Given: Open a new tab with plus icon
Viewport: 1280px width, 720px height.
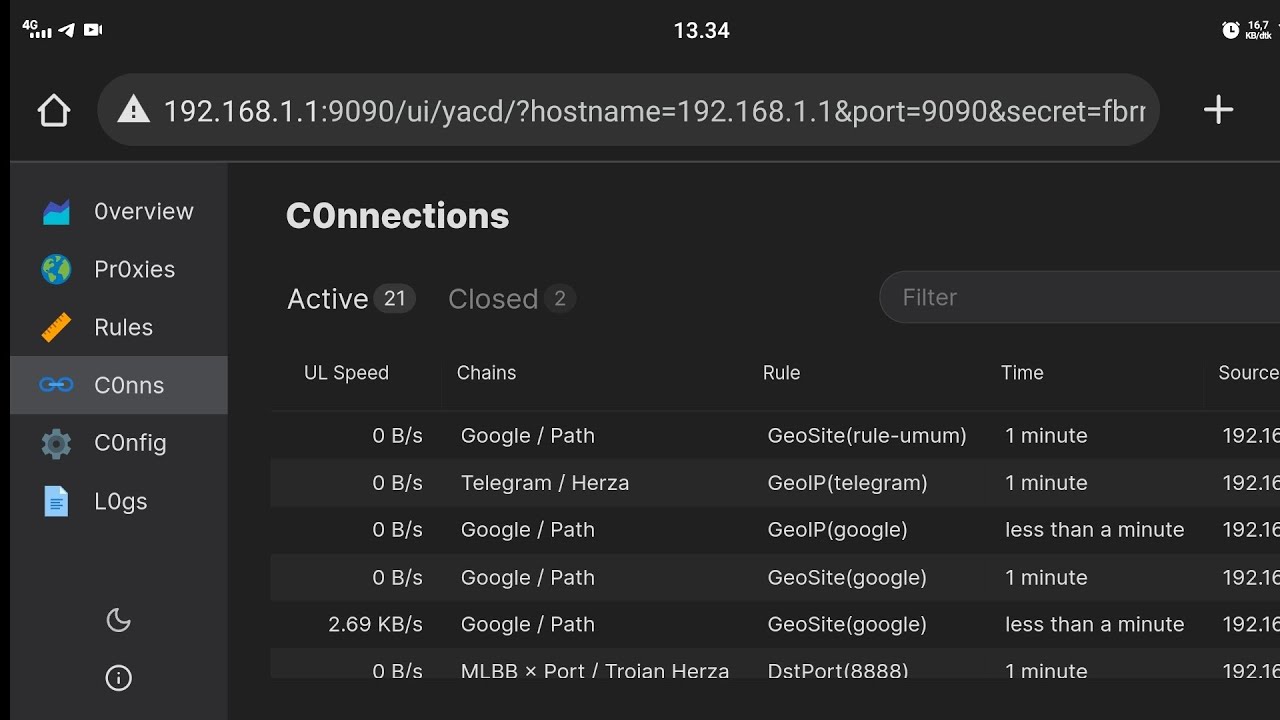Looking at the screenshot, I should click(x=1218, y=110).
